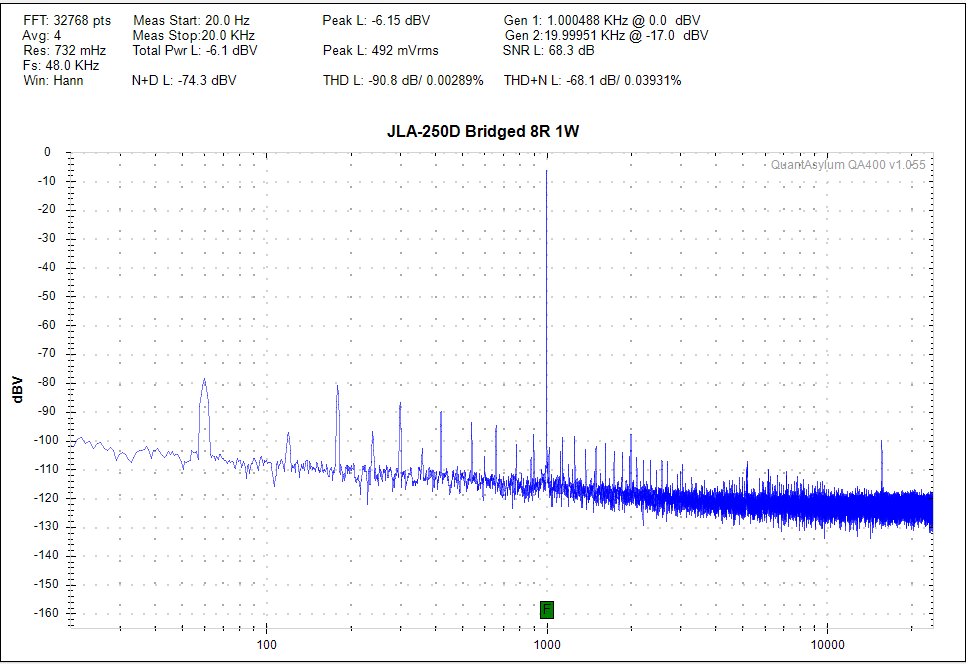Click the 0 label on dBV axis
This screenshot has height=664, width=966.
coord(47,152)
